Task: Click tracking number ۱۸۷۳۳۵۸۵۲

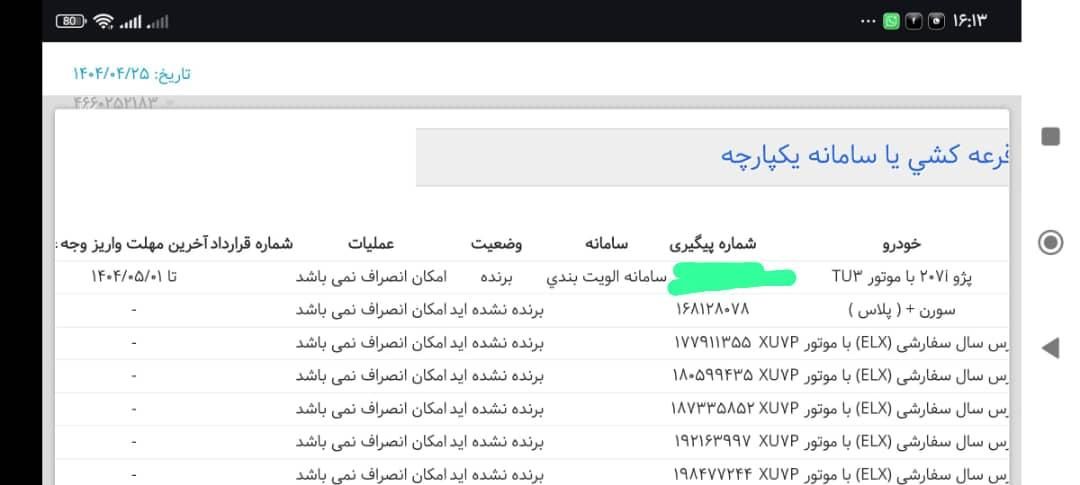Action: [713, 409]
